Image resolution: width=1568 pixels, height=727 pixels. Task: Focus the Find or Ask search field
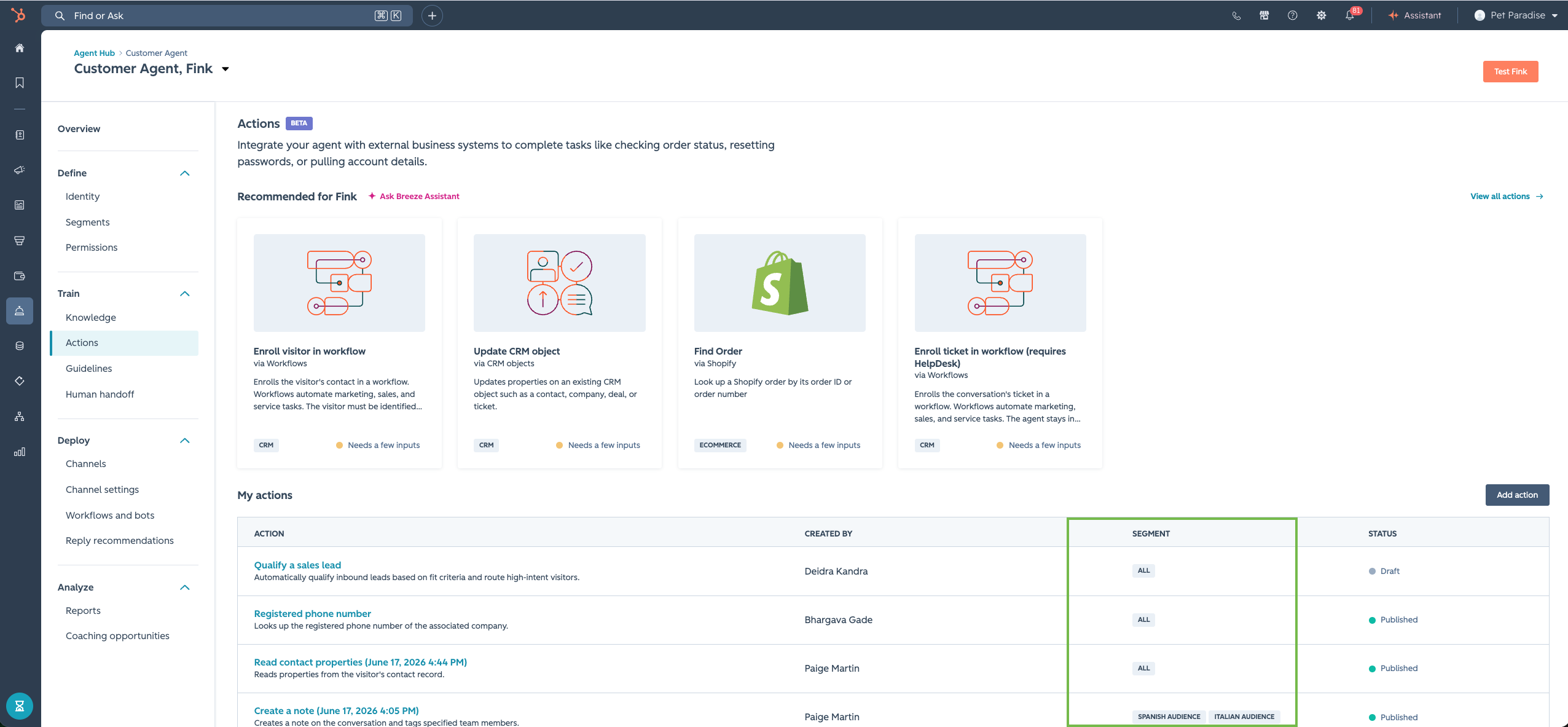(x=227, y=16)
